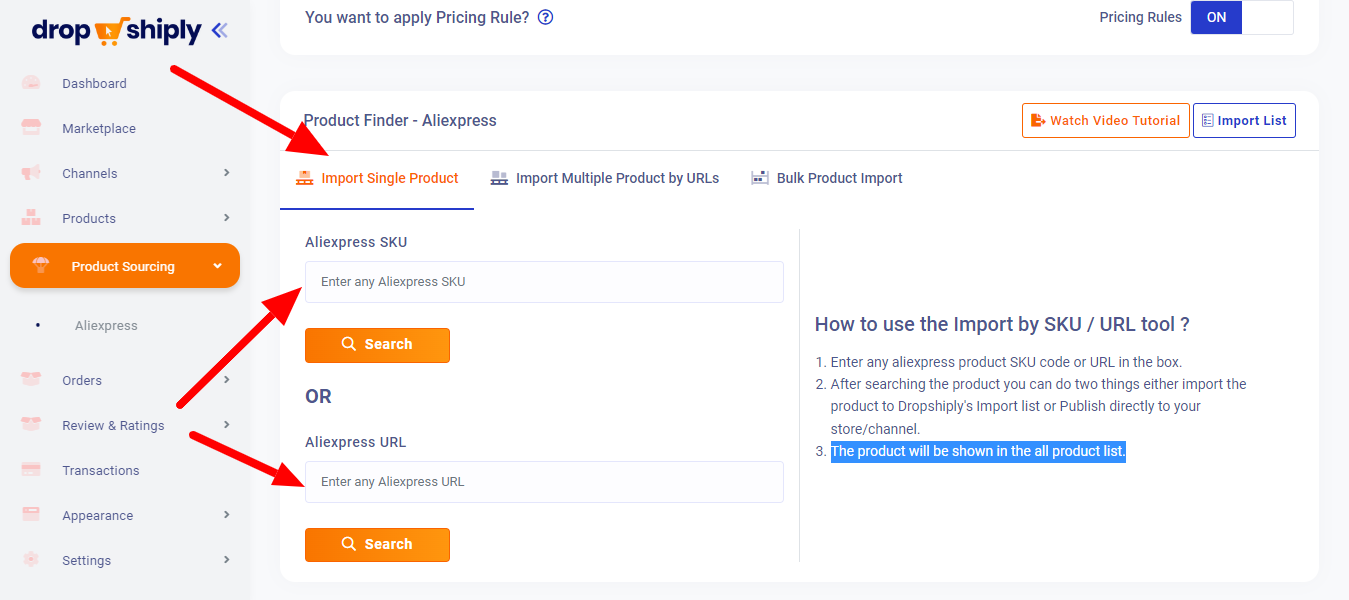Search by Aliexpress SKU button
The width and height of the screenshot is (1349, 600).
377,345
